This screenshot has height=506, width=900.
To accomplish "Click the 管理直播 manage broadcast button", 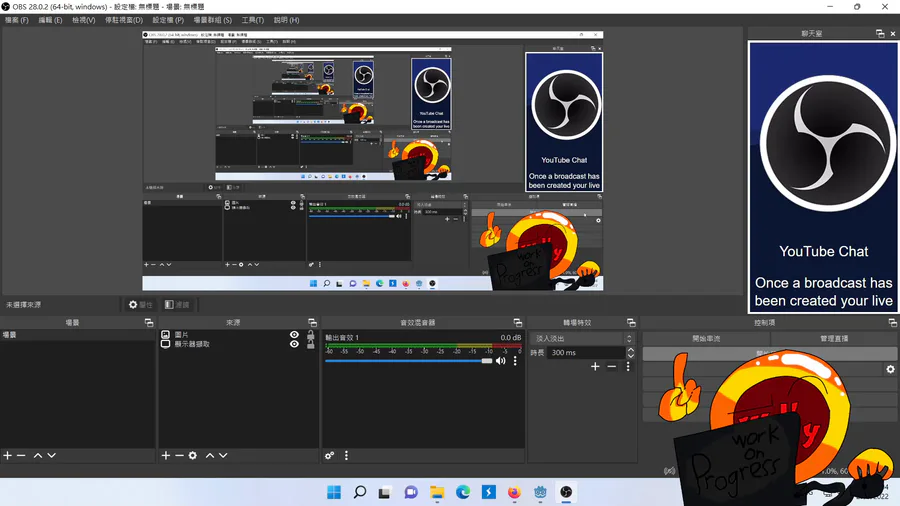I will point(834,339).
